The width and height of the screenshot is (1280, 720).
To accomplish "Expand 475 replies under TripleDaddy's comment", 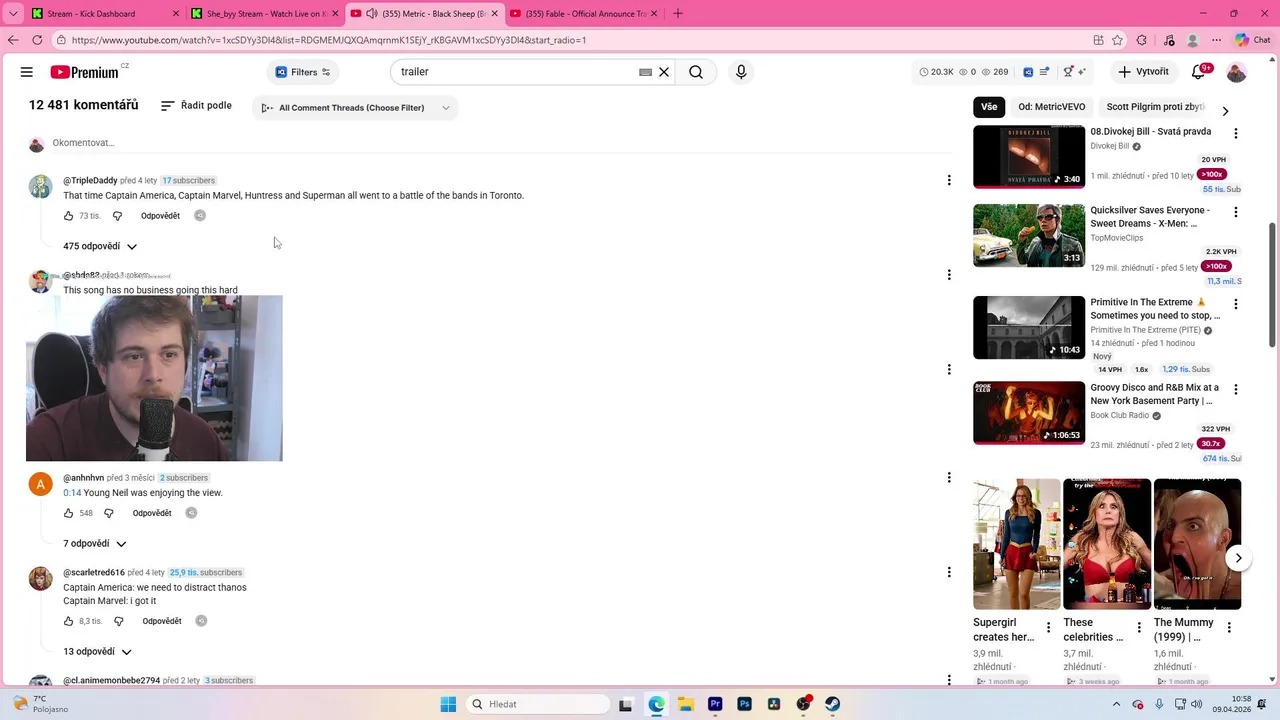I will tap(100, 246).
